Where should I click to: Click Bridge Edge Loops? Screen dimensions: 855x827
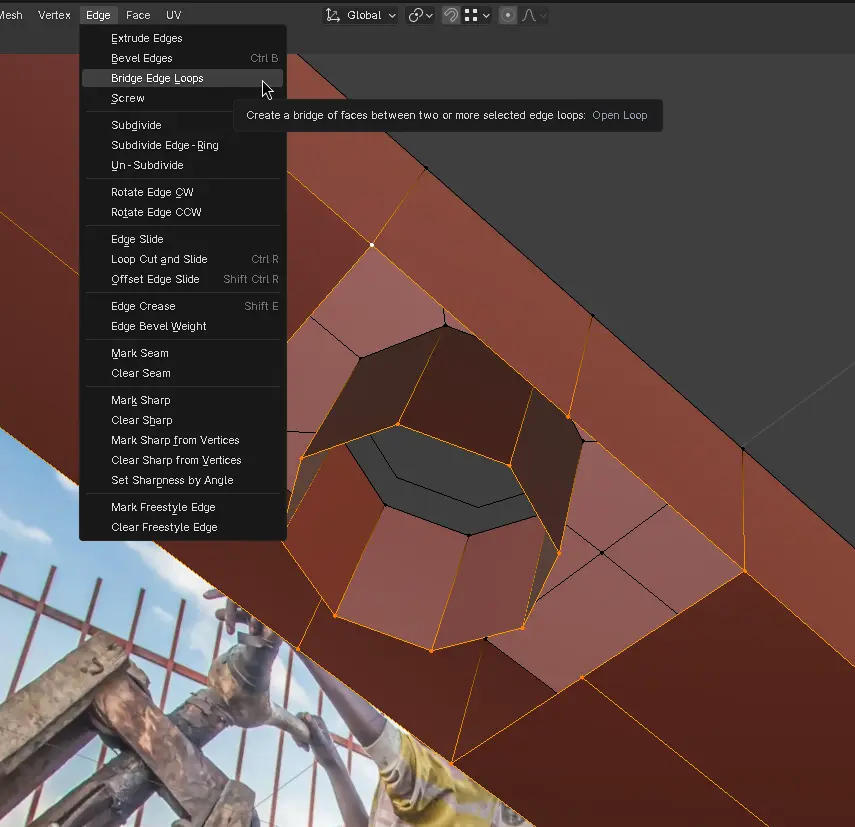tap(183, 79)
